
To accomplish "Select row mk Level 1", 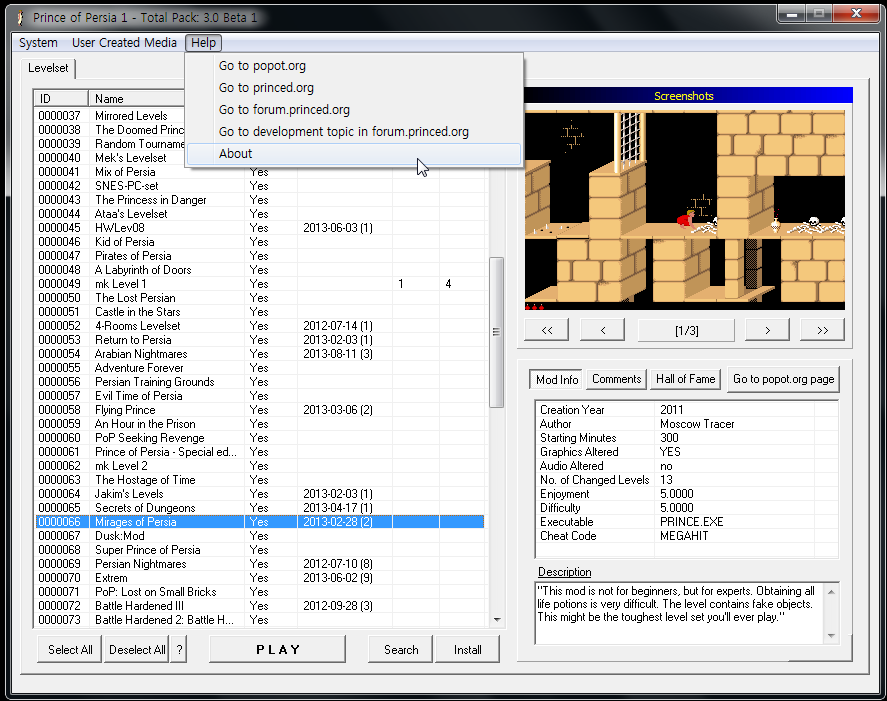I will [x=260, y=283].
